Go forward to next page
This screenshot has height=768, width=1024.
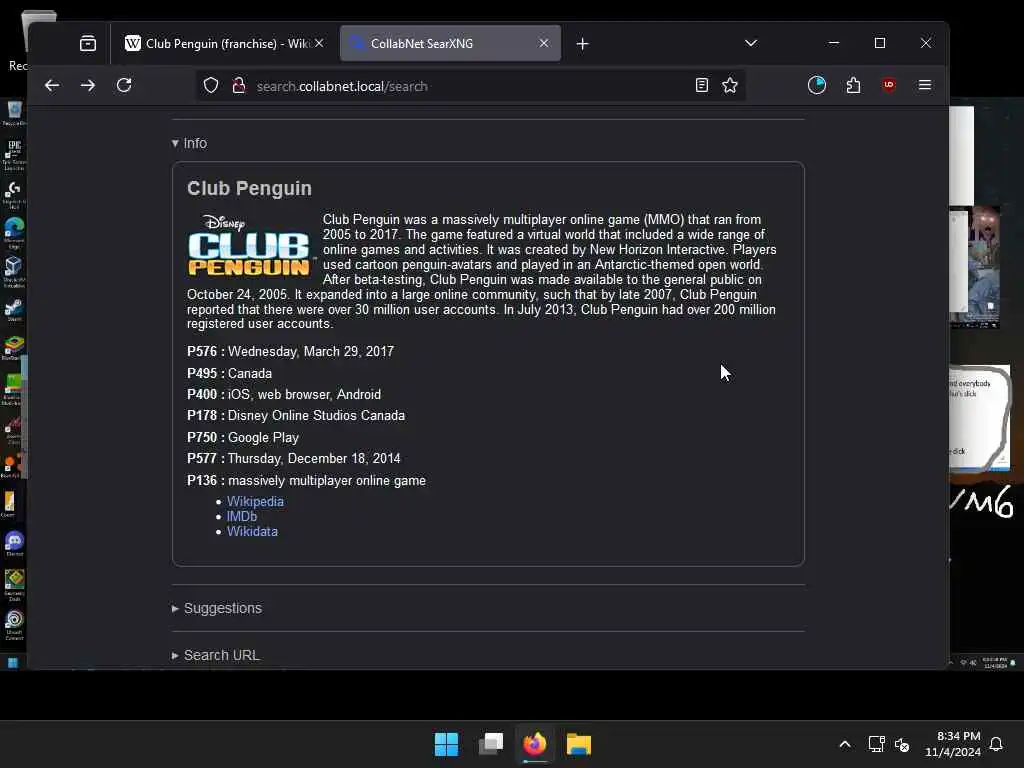pyautogui.click(x=88, y=86)
